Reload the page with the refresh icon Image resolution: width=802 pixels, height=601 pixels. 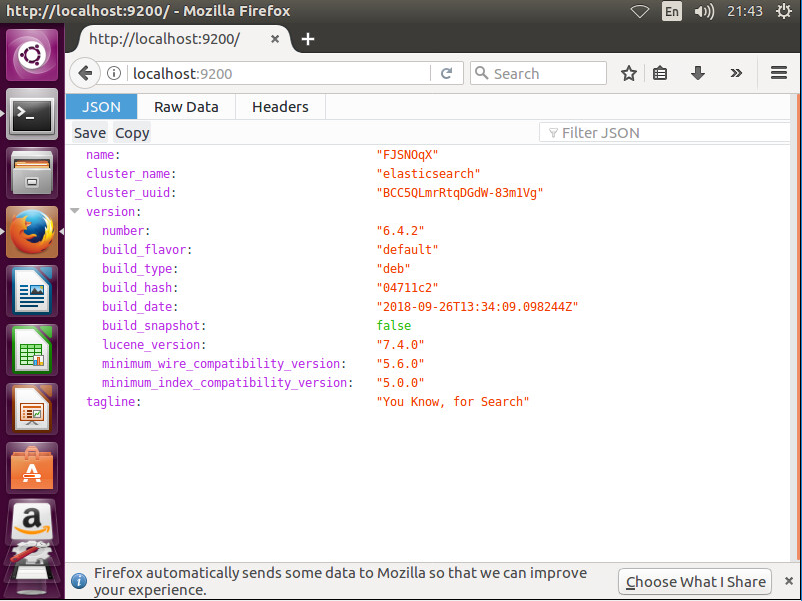(x=447, y=74)
